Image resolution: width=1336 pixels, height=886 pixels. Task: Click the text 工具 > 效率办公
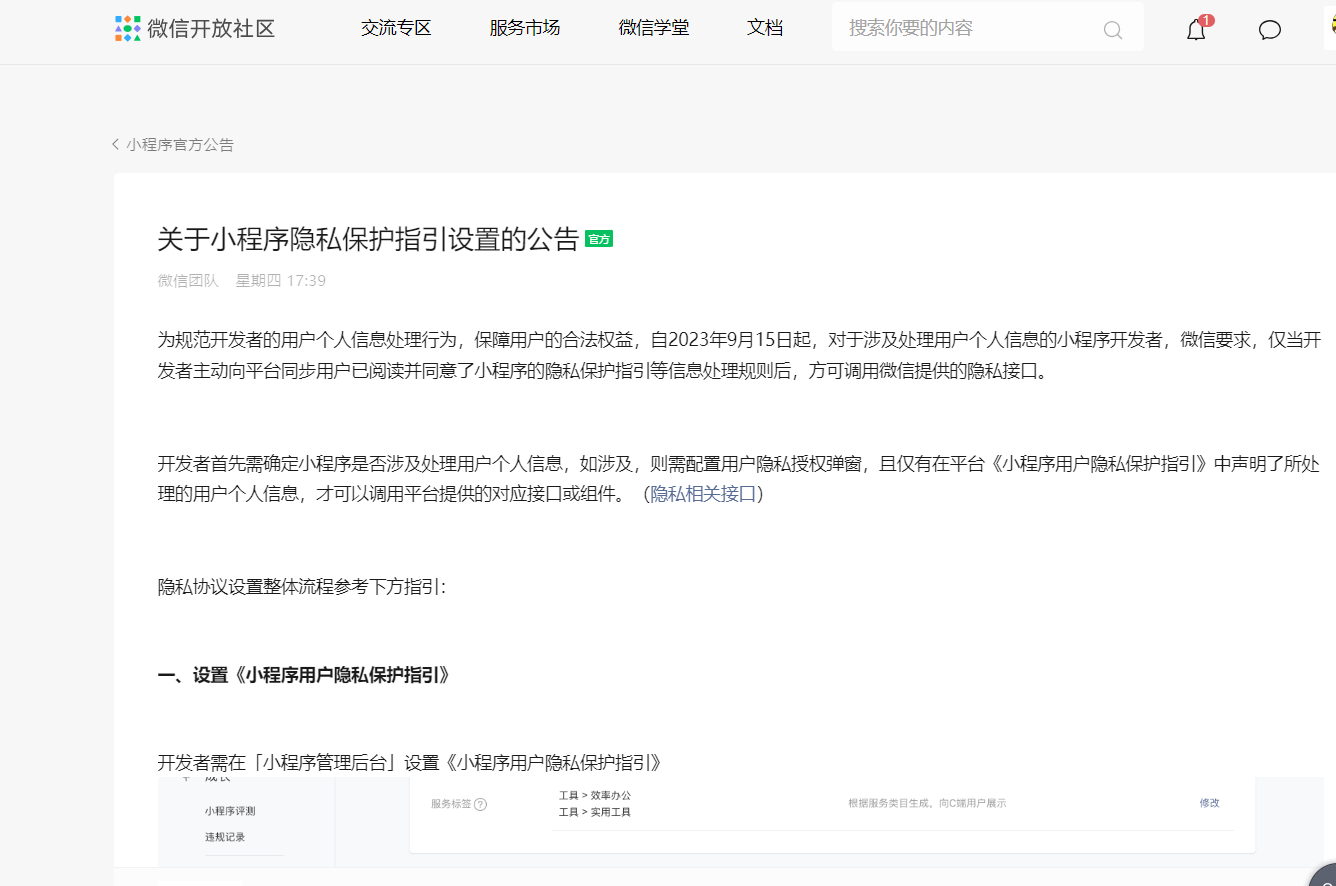coord(595,796)
